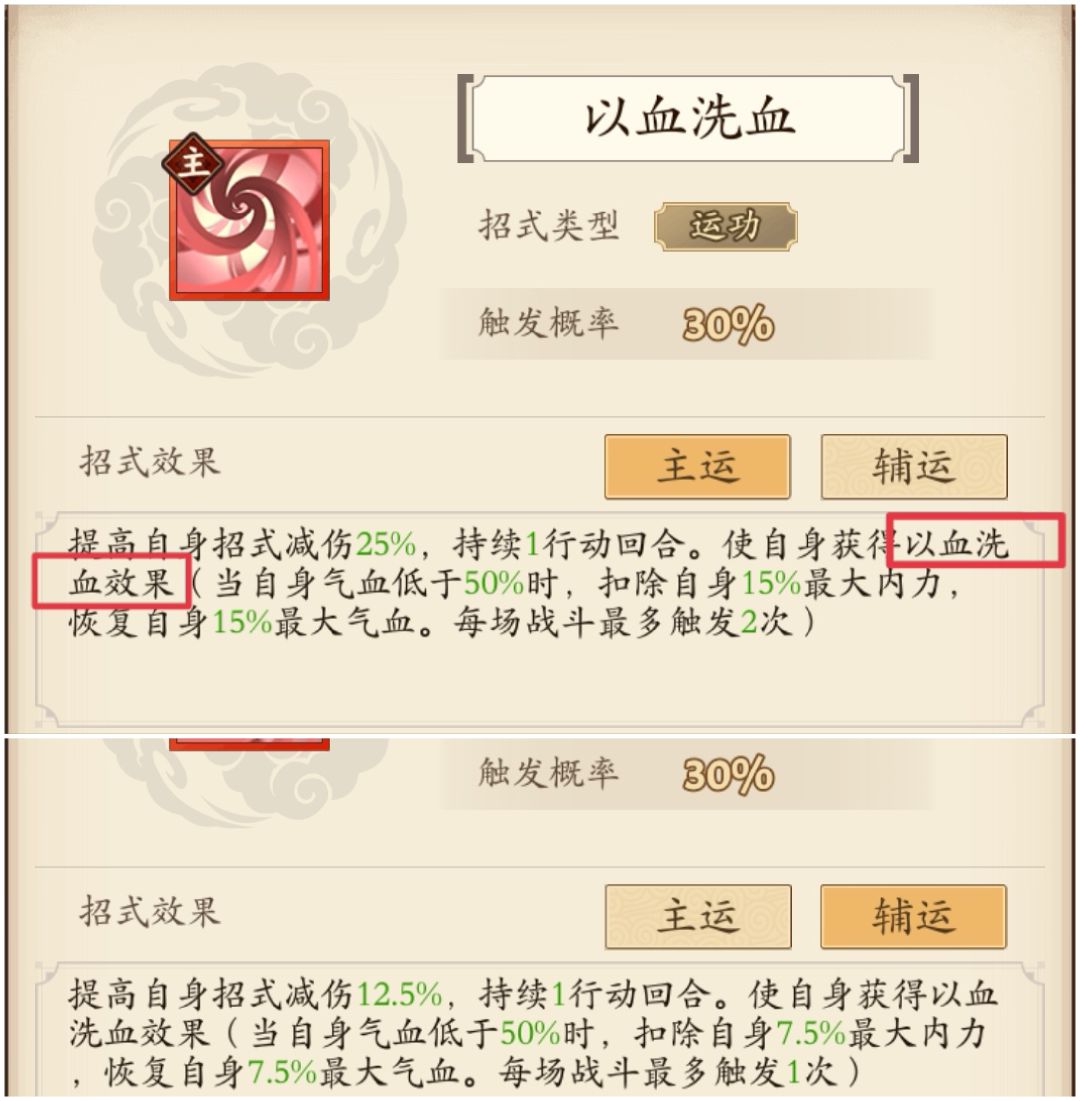The height and width of the screenshot is (1101, 1080).
Task: Select the highlighted orange 主运 tab
Action: tap(697, 467)
